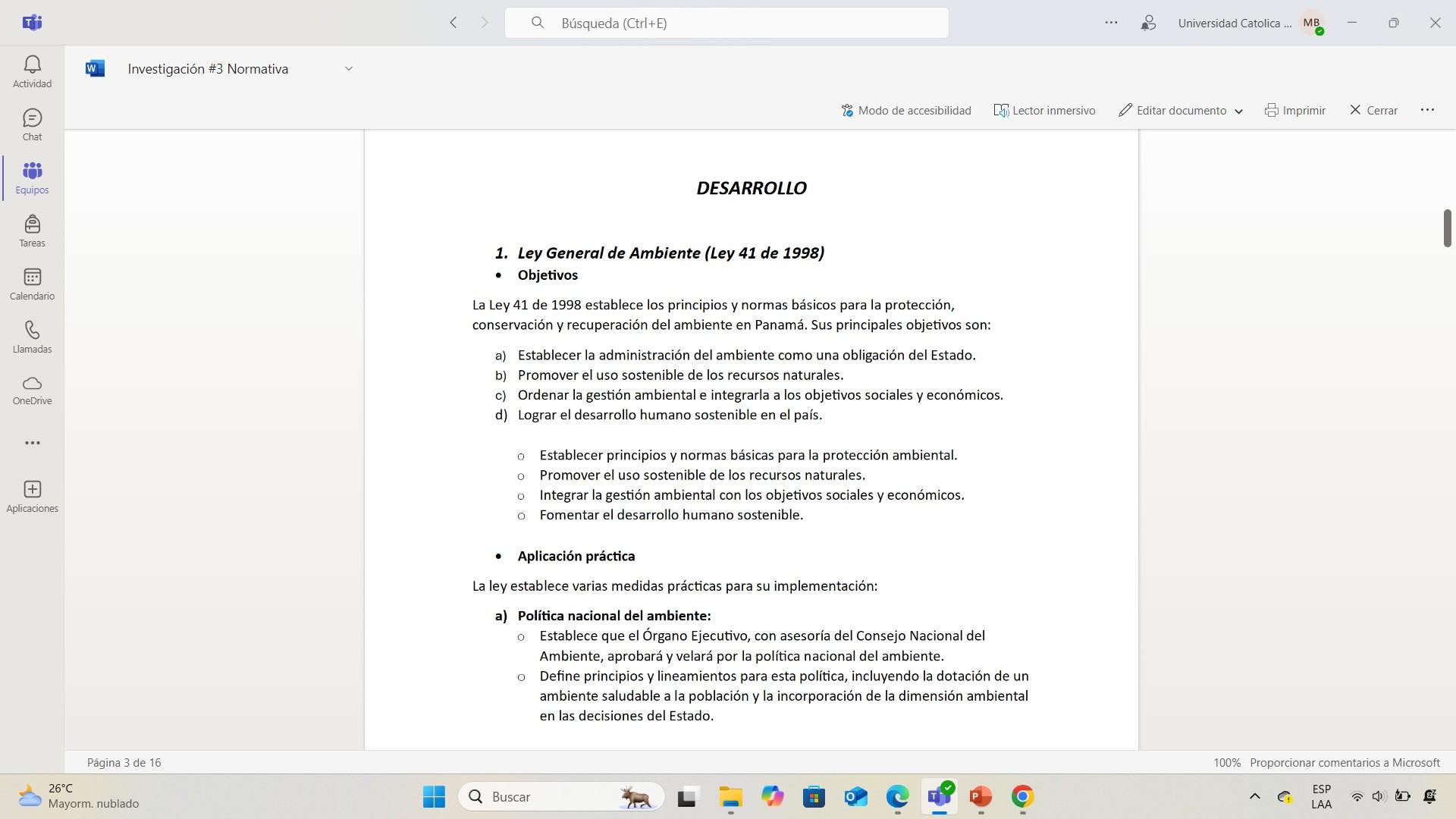Click Cerrar to close the document
Screen dimensions: 1456x819
coord(1373,111)
